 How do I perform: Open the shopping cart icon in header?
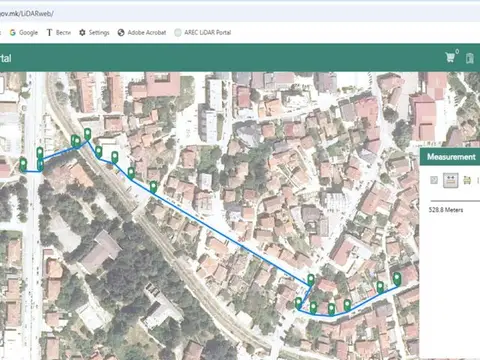pyautogui.click(x=450, y=57)
